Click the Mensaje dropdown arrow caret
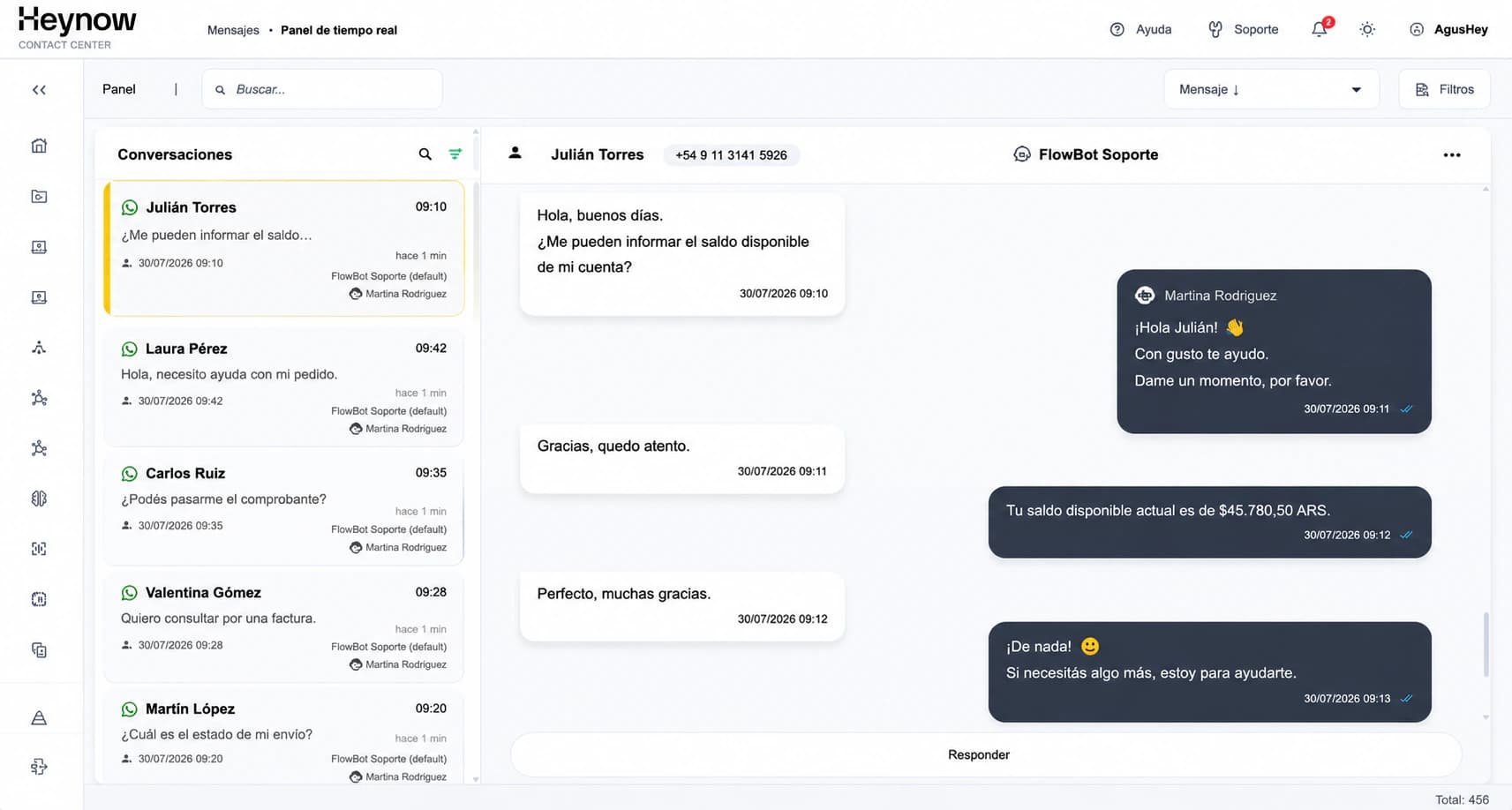Screen dimensions: 1512x810 pos(1357,90)
